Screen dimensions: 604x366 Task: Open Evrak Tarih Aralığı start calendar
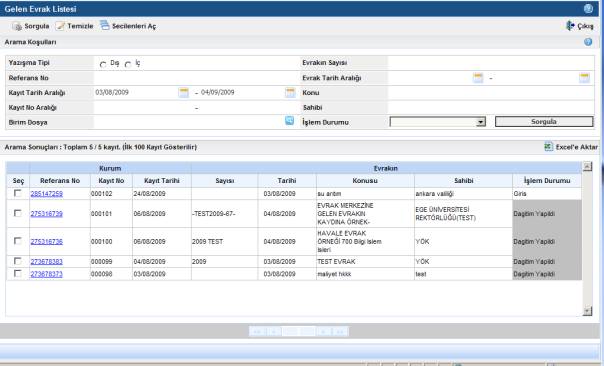(x=478, y=77)
